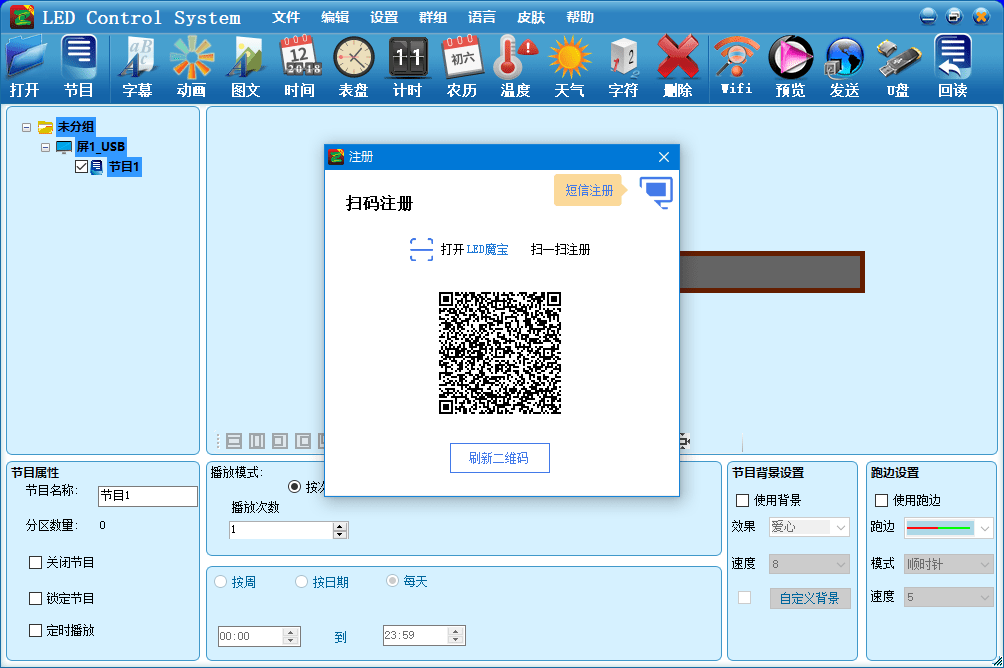Start 预览 program preview

tap(790, 65)
